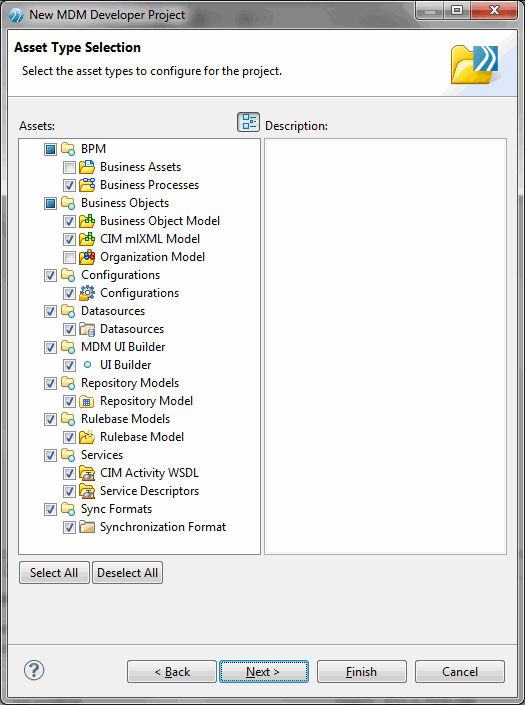The height and width of the screenshot is (705, 525).
Task: Click the Repository Models folder icon
Action: tap(68, 383)
